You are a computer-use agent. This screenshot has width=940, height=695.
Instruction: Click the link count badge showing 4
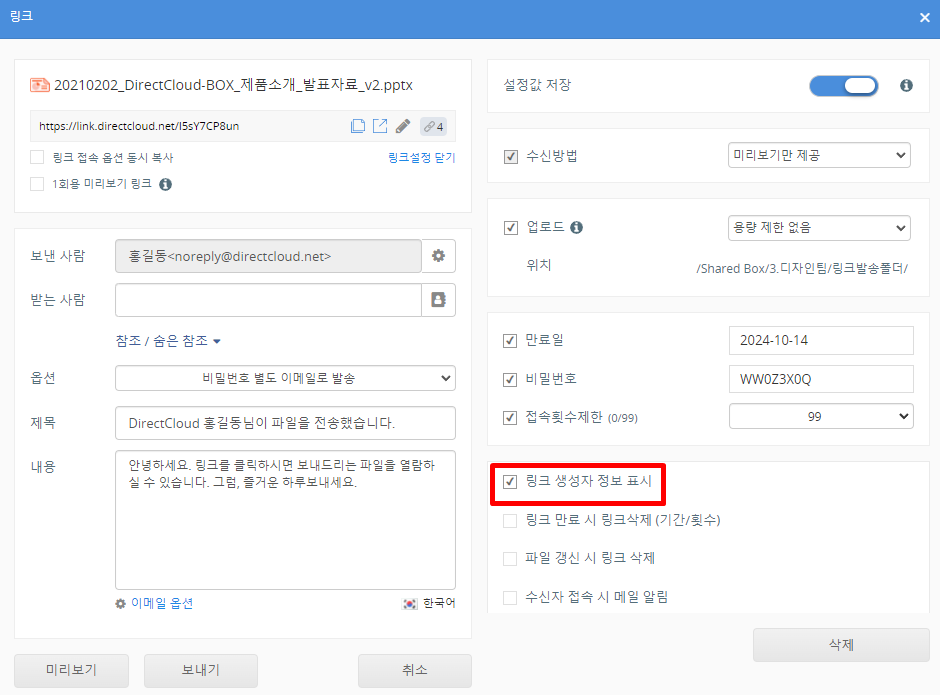433,126
